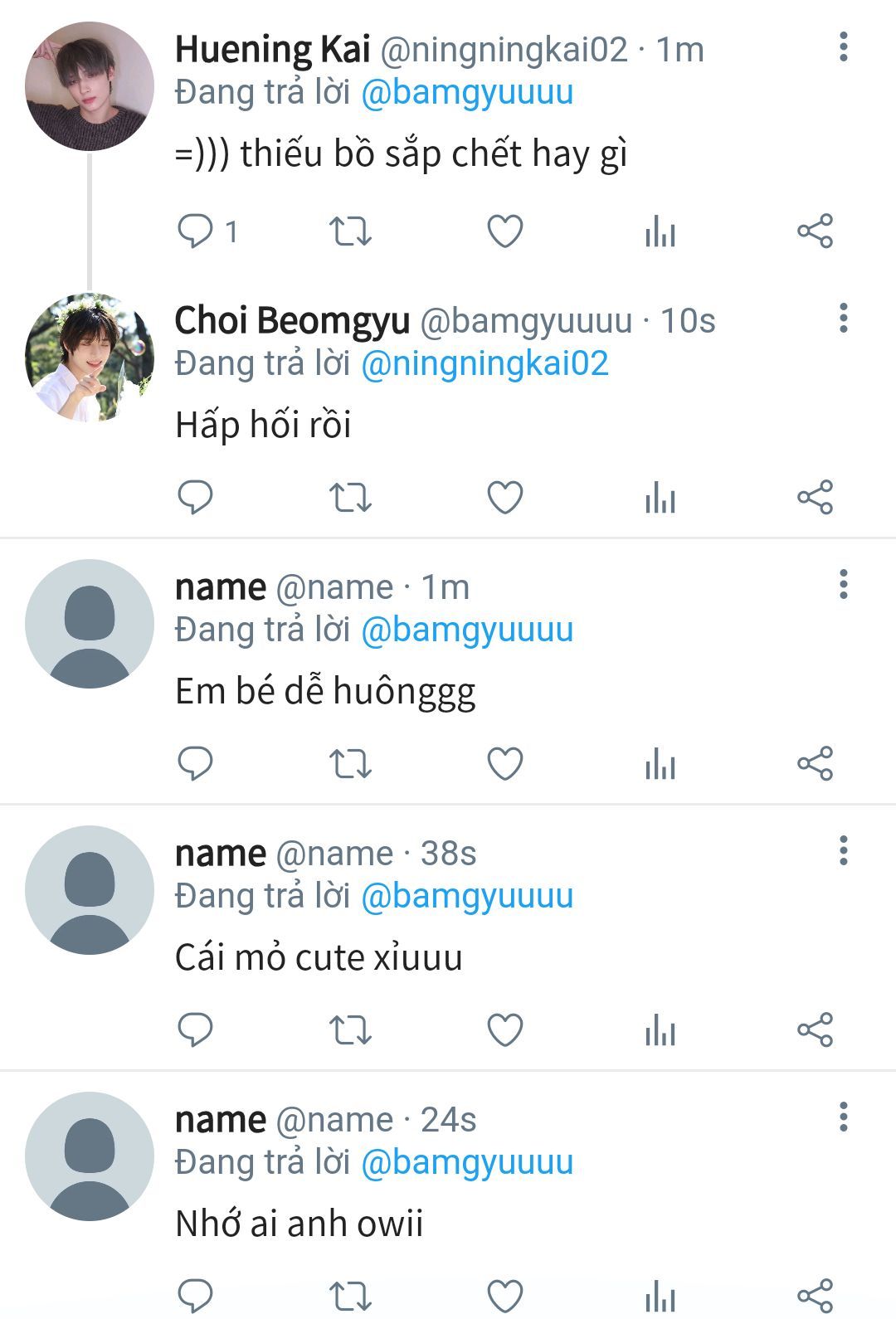This screenshot has width=896, height=1319.
Task: Share Huening Kai's tweet
Action: tap(815, 231)
